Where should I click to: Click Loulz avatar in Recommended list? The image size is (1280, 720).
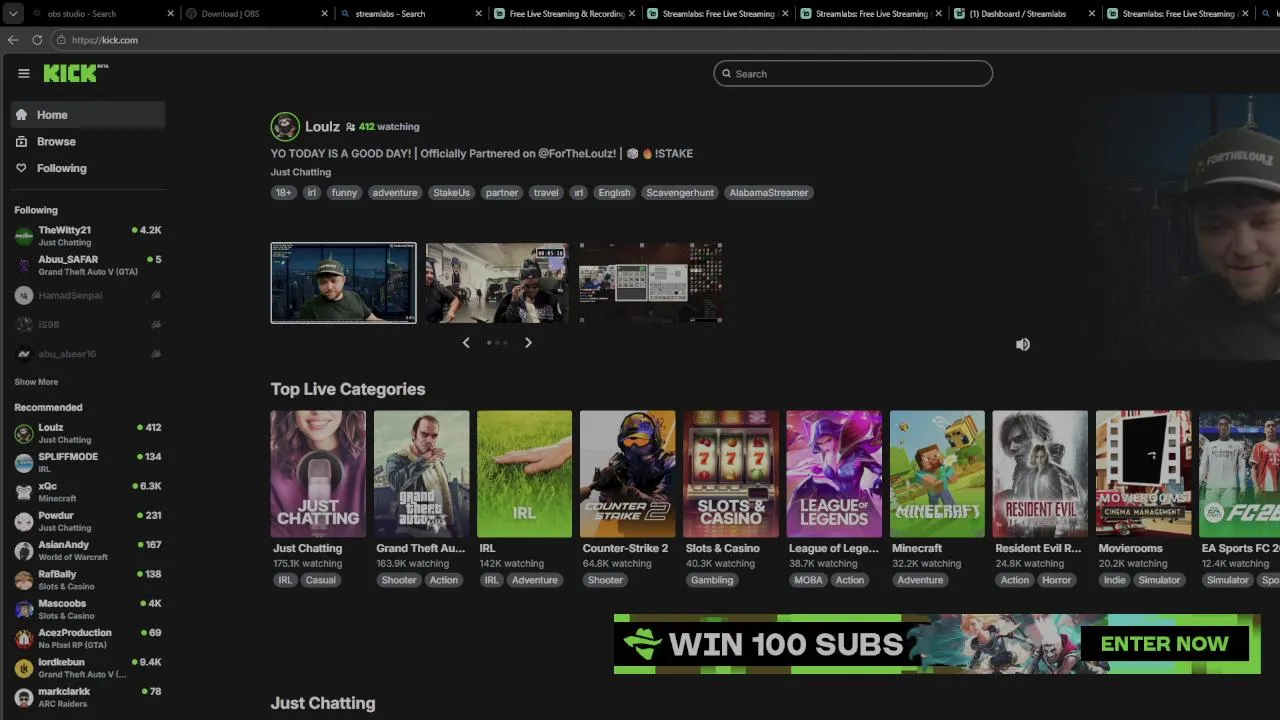pos(24,433)
